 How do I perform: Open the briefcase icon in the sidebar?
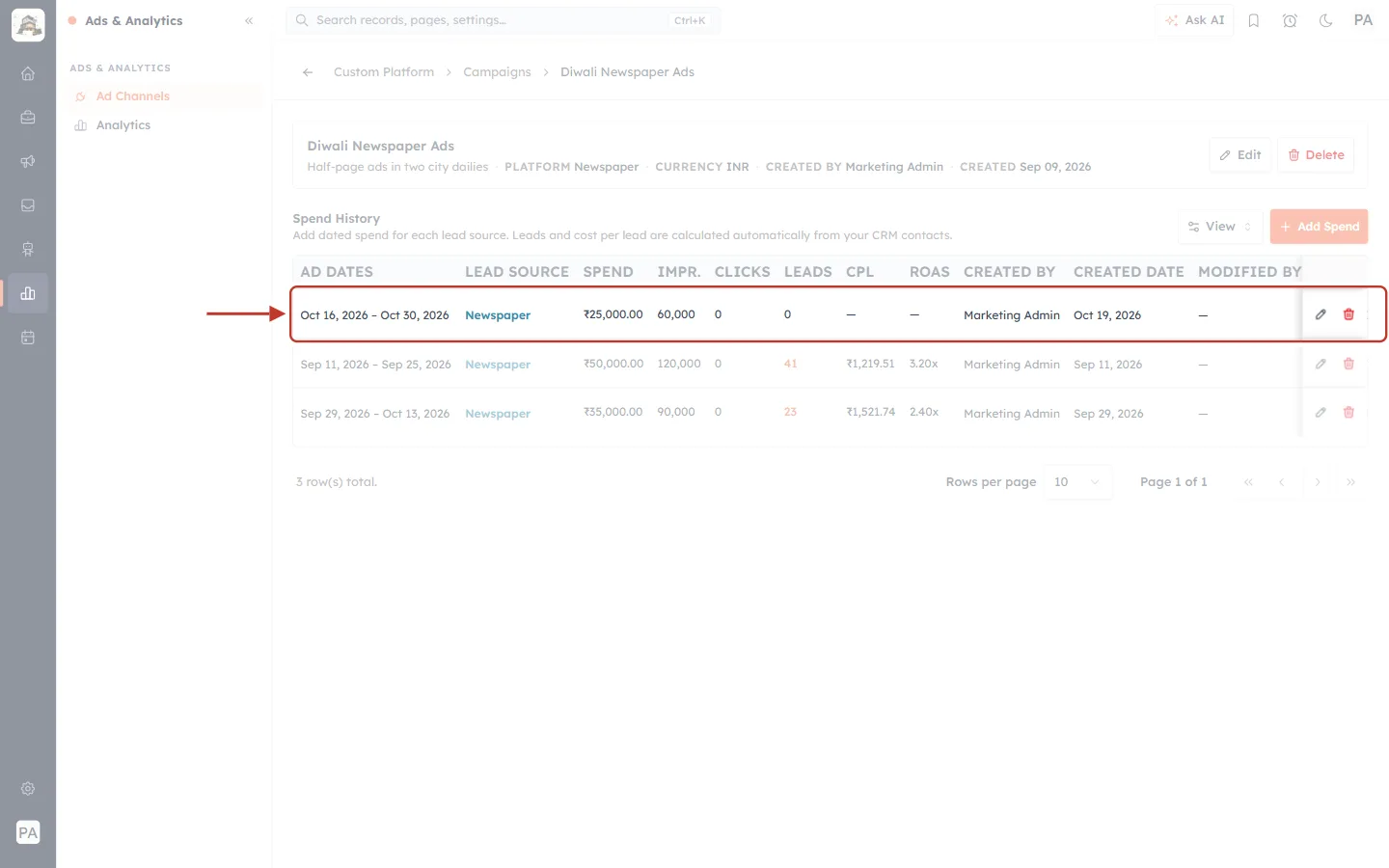pyautogui.click(x=28, y=118)
